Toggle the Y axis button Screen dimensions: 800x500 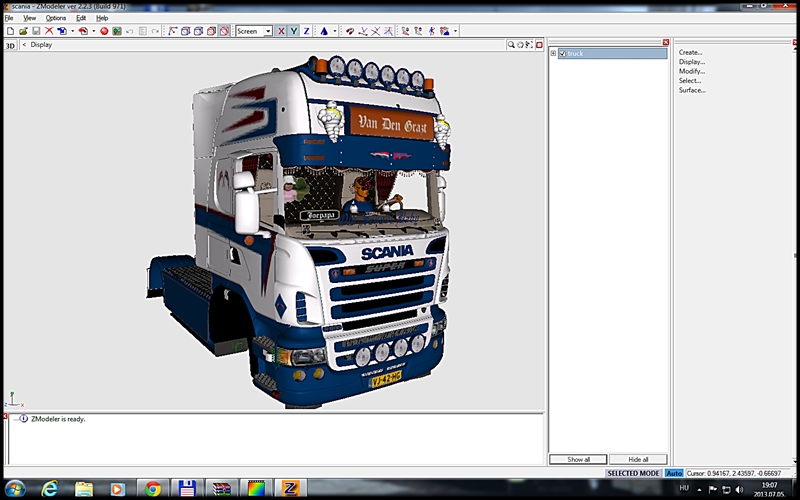click(x=293, y=31)
